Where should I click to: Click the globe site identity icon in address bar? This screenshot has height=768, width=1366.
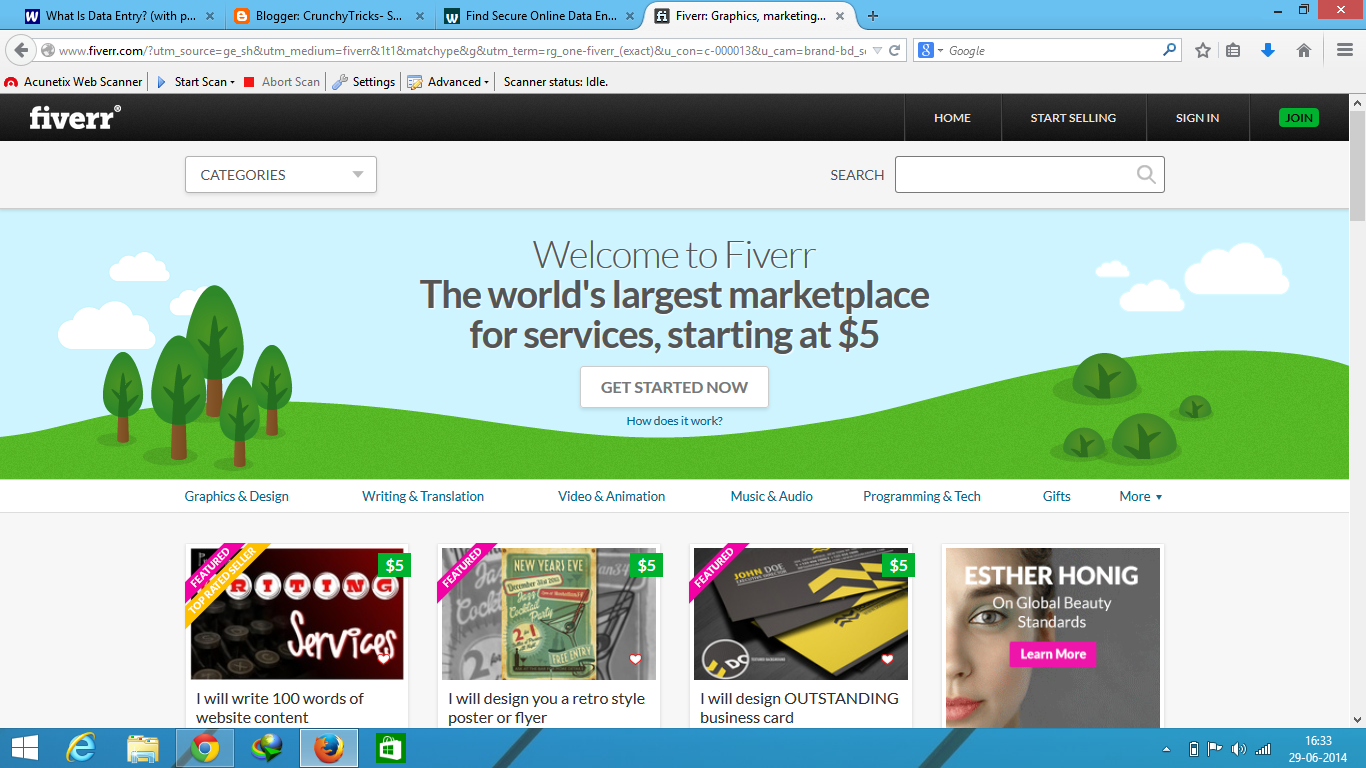coord(48,50)
